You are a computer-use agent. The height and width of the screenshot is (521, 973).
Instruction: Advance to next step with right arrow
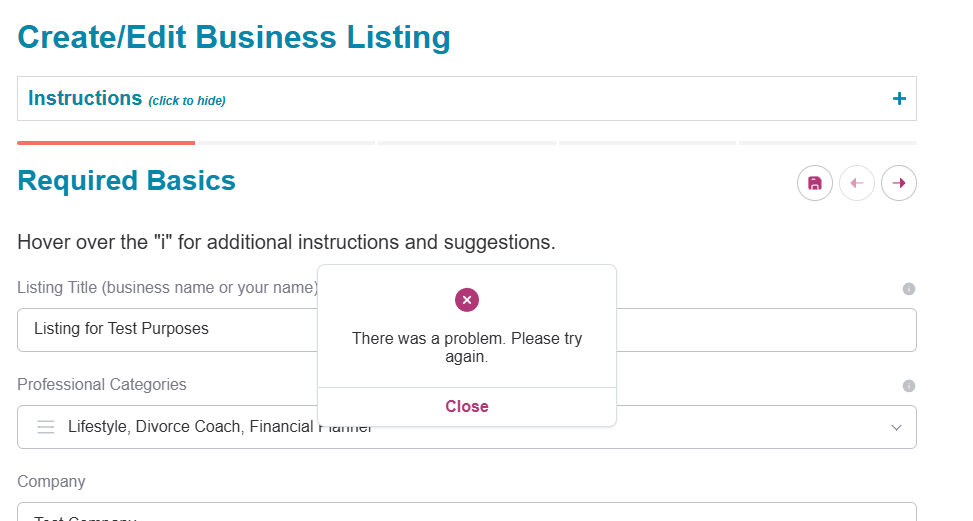point(899,183)
